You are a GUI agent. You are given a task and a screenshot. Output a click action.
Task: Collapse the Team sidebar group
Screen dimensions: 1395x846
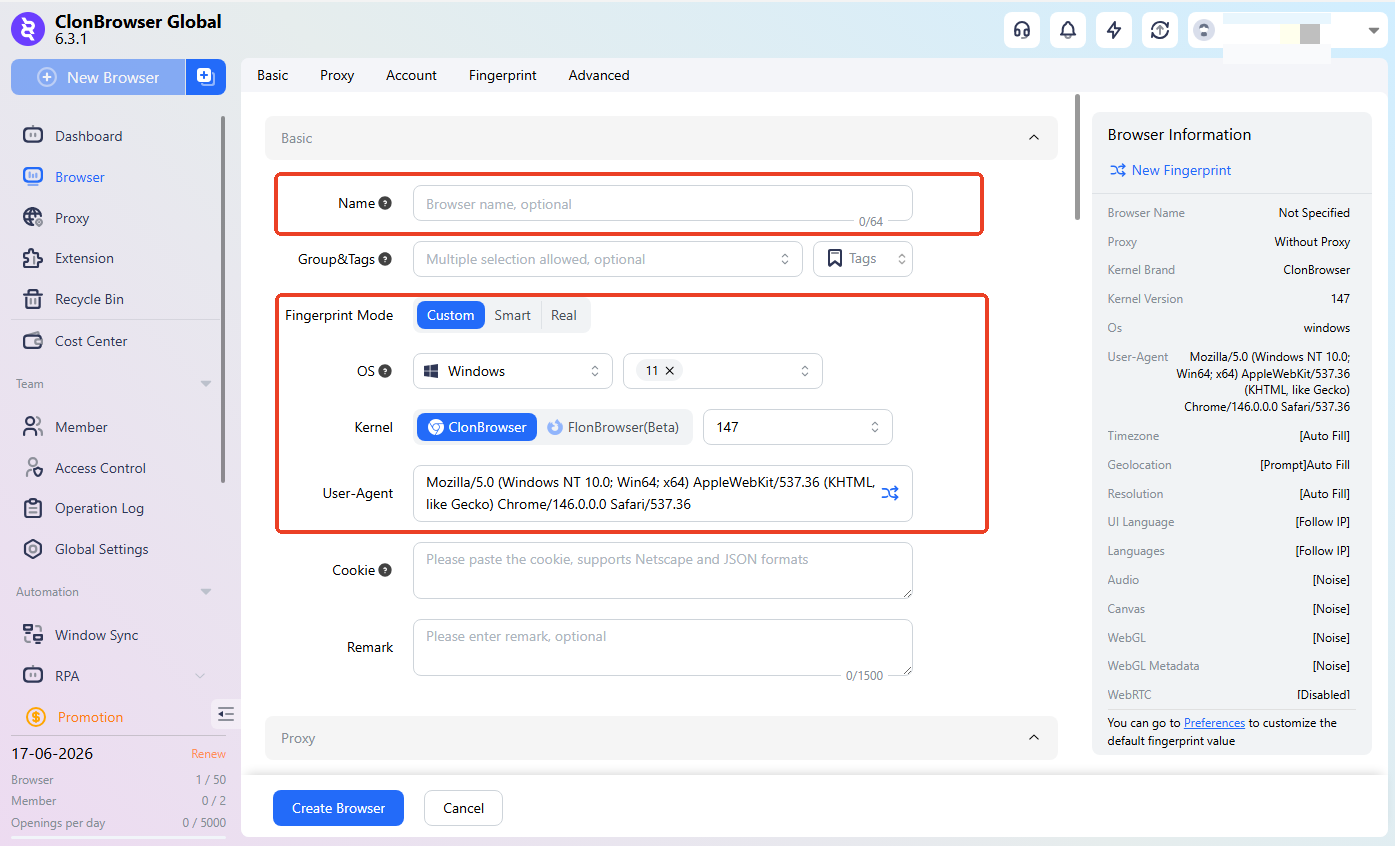(x=206, y=384)
